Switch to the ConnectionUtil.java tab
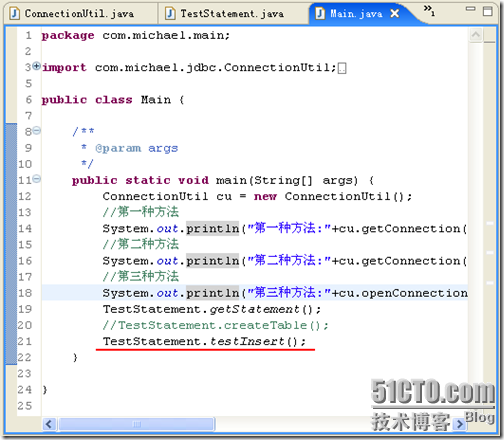504x440 pixels. point(80,14)
